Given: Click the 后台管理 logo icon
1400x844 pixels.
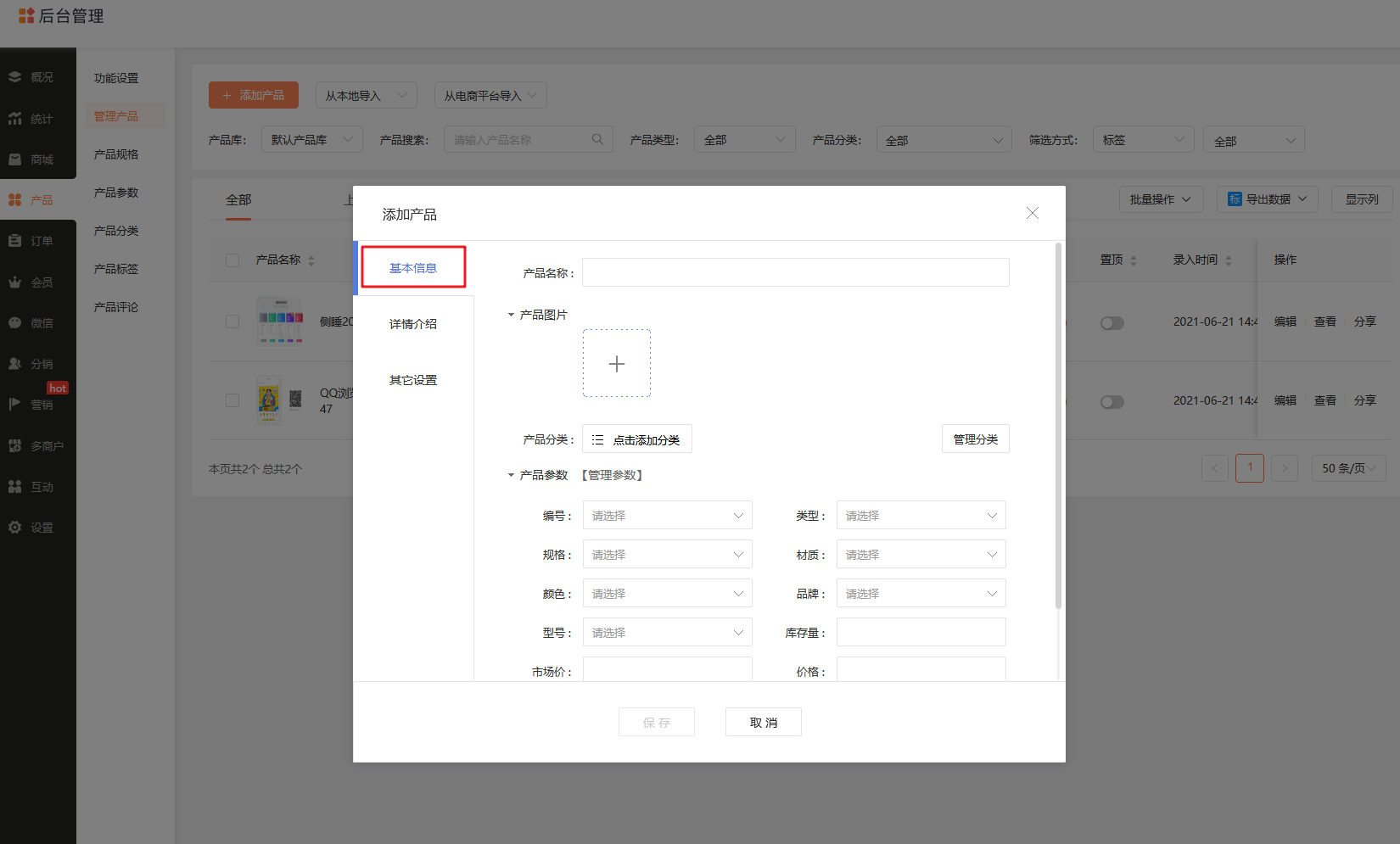Looking at the screenshot, I should click(x=26, y=15).
